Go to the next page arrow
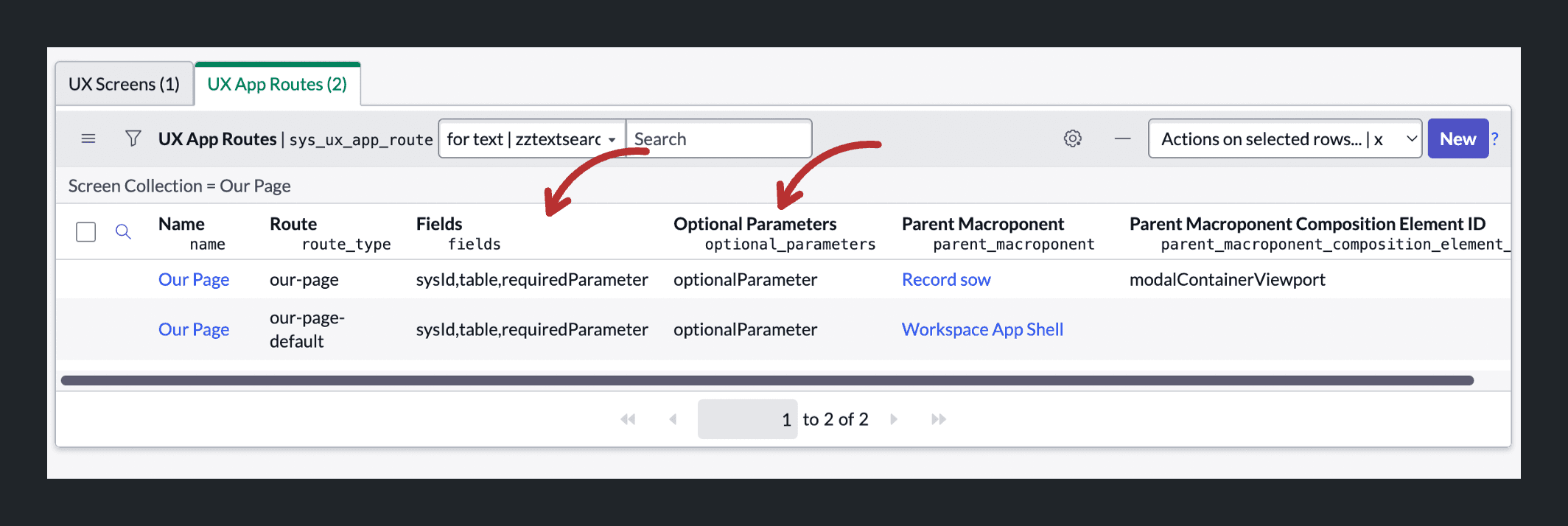This screenshot has width=1568, height=526. tap(894, 419)
